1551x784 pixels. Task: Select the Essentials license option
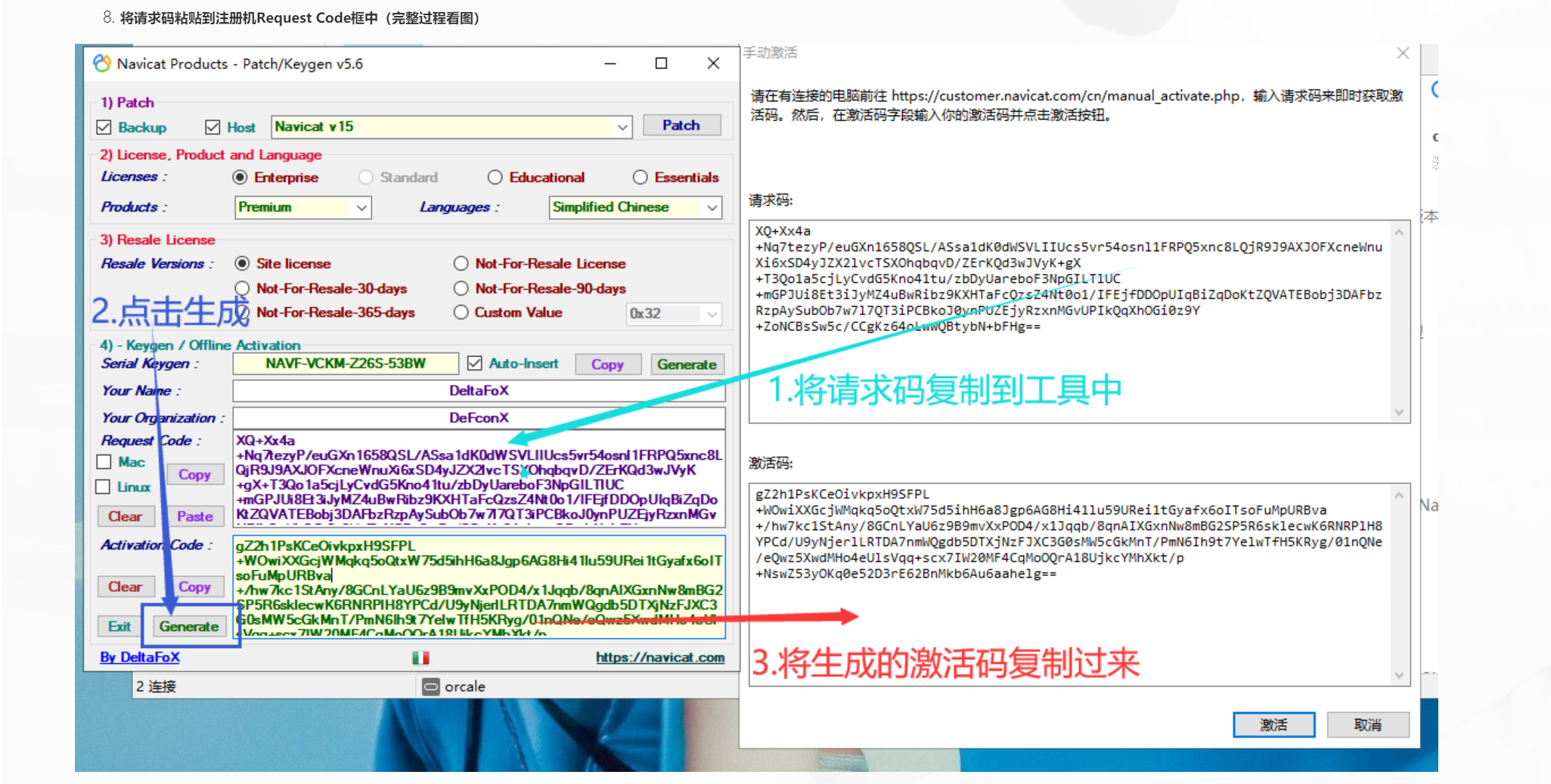point(640,177)
